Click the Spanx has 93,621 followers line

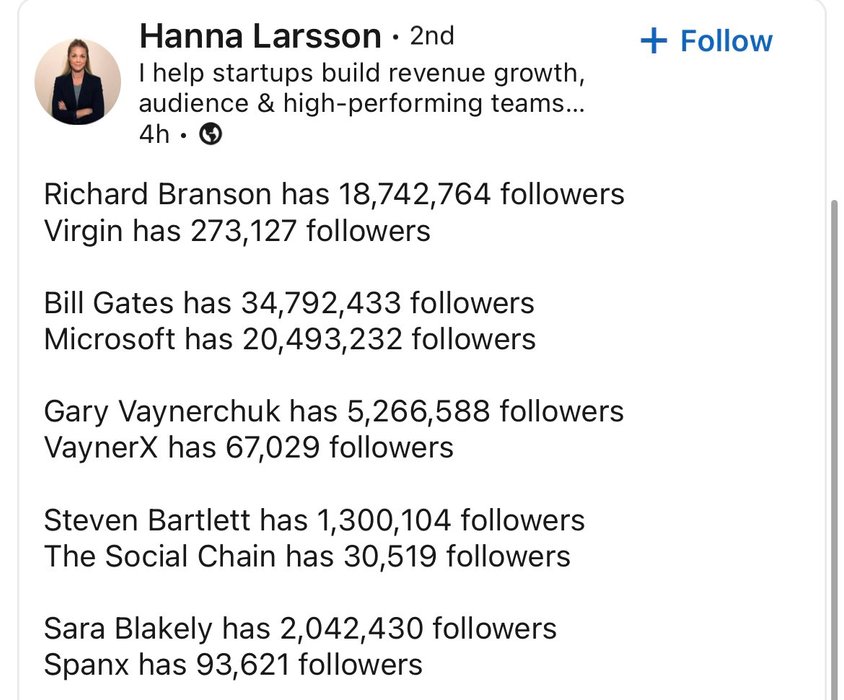tap(233, 664)
